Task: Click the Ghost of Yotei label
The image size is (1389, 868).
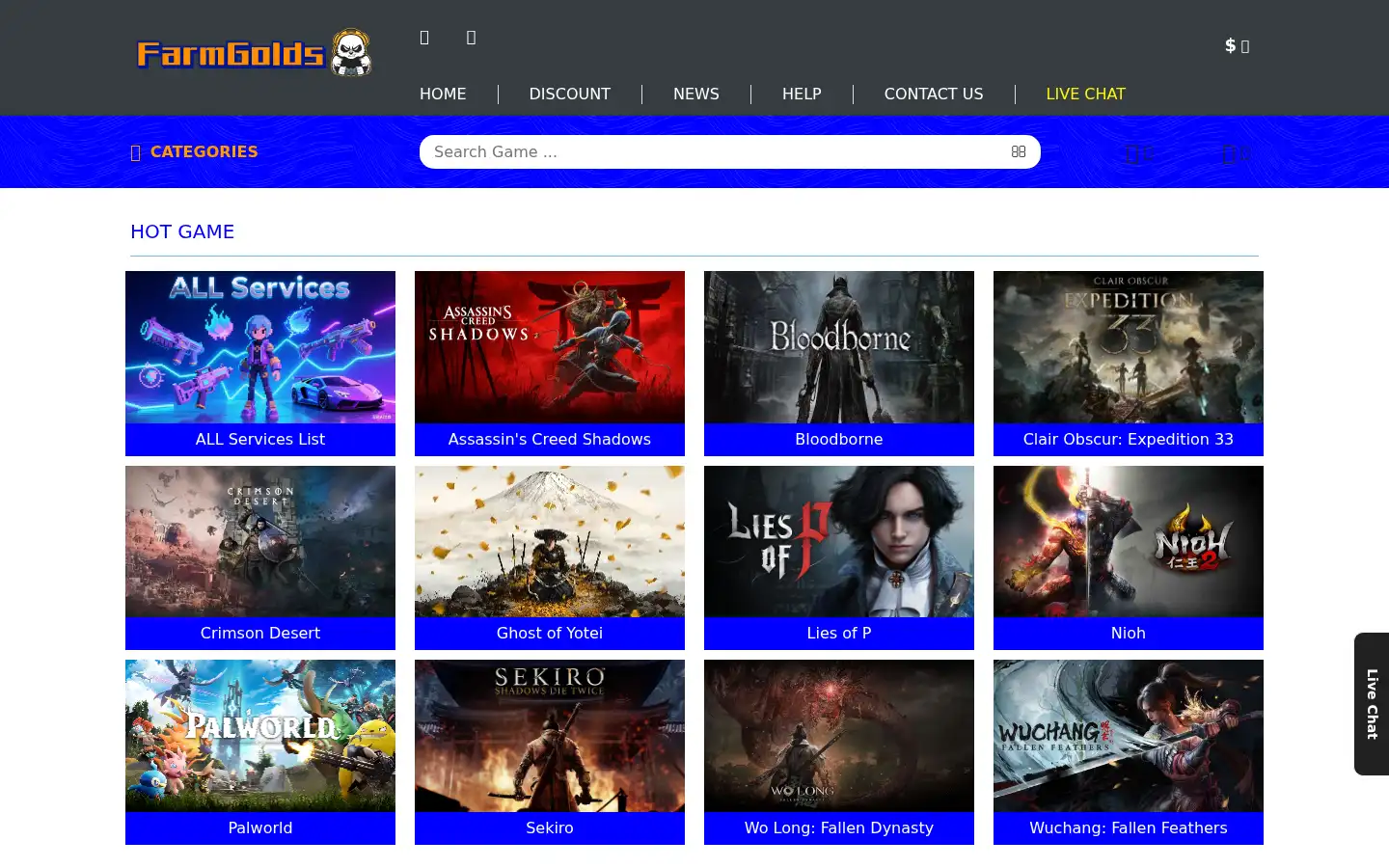Action: coord(550,634)
